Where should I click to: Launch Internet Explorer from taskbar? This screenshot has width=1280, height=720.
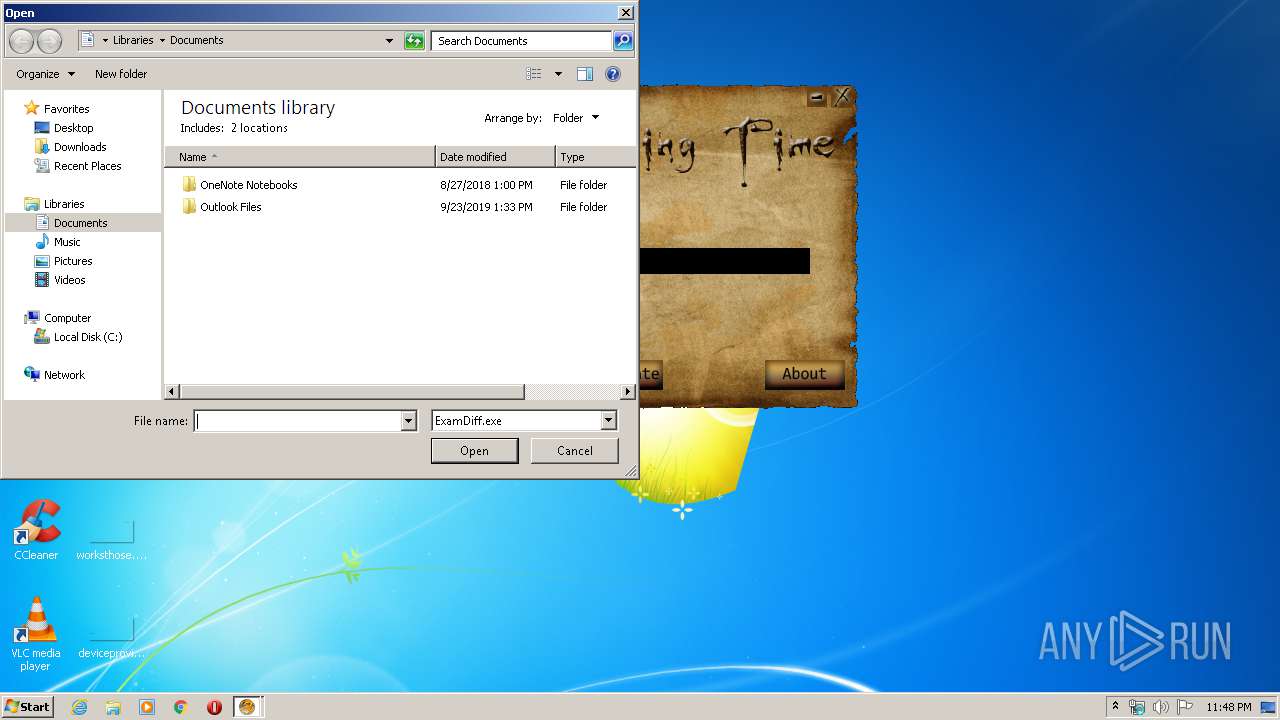click(x=79, y=707)
